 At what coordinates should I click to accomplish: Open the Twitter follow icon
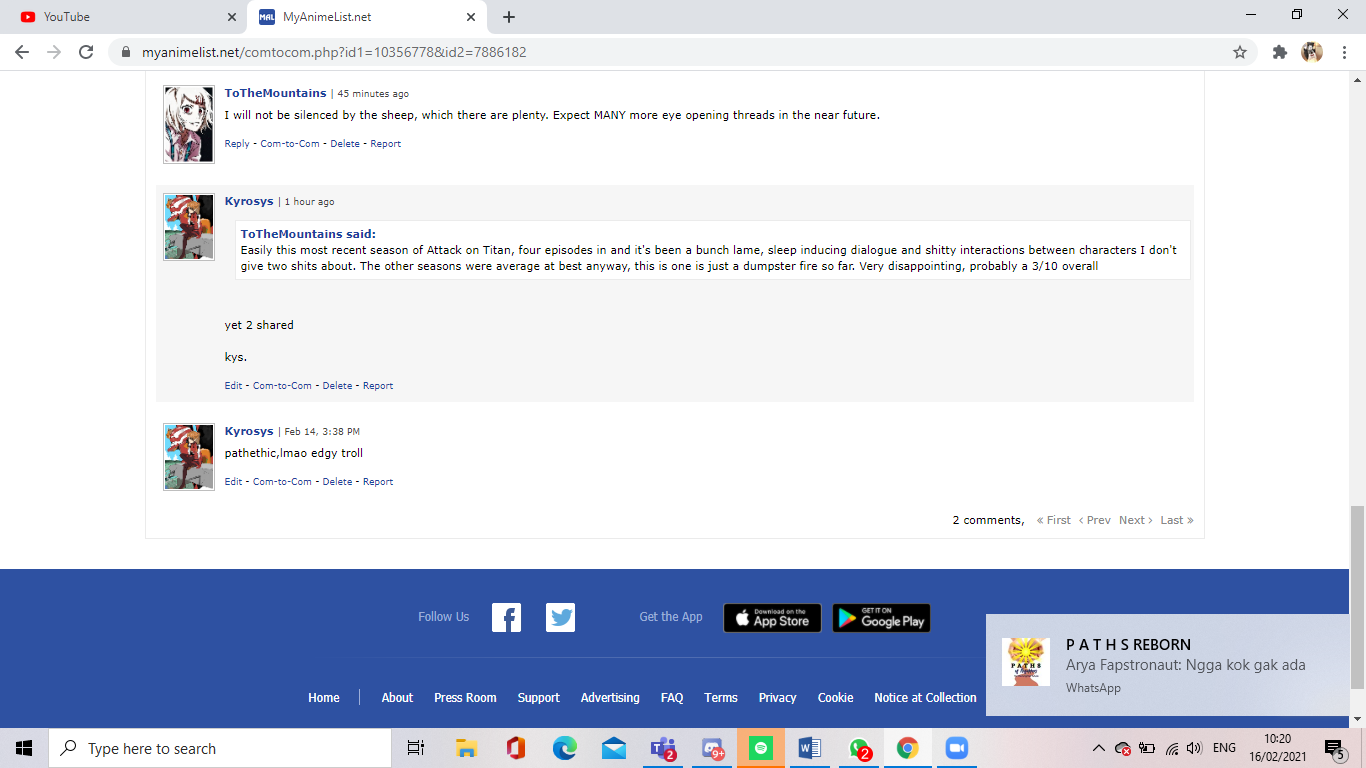(x=560, y=618)
